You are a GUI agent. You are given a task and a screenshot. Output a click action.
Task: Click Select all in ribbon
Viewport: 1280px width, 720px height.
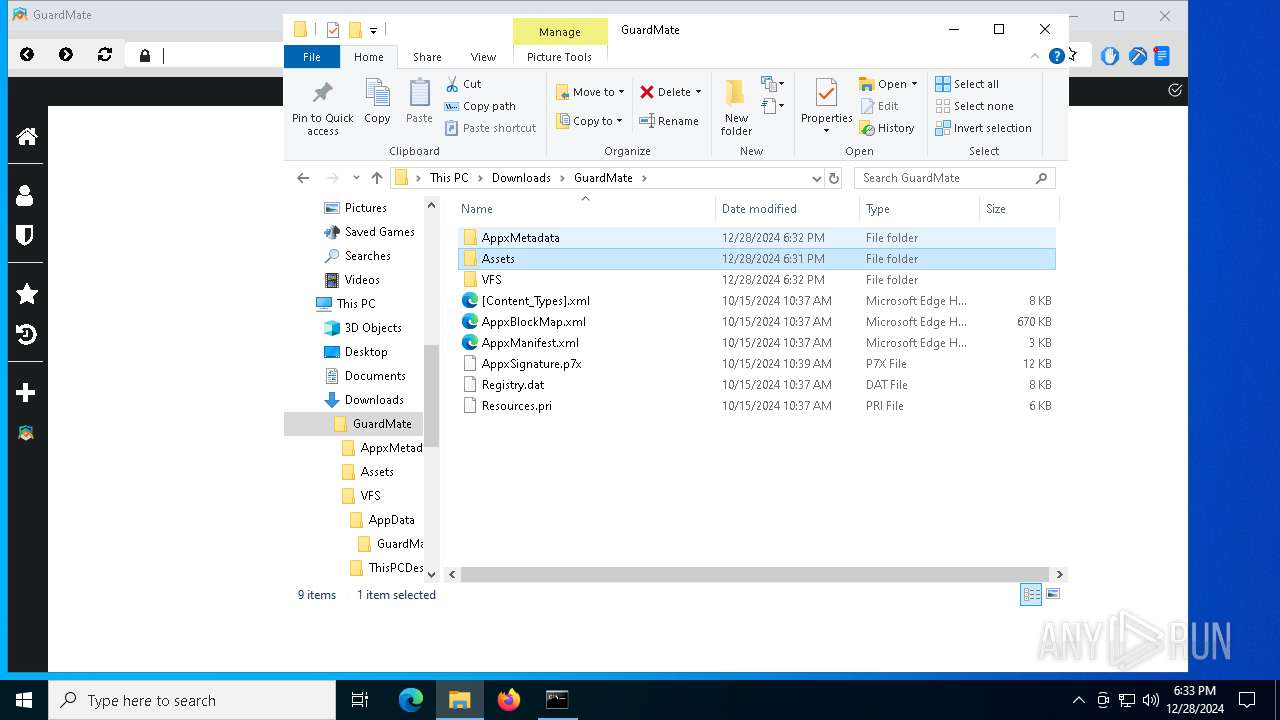[x=967, y=84]
